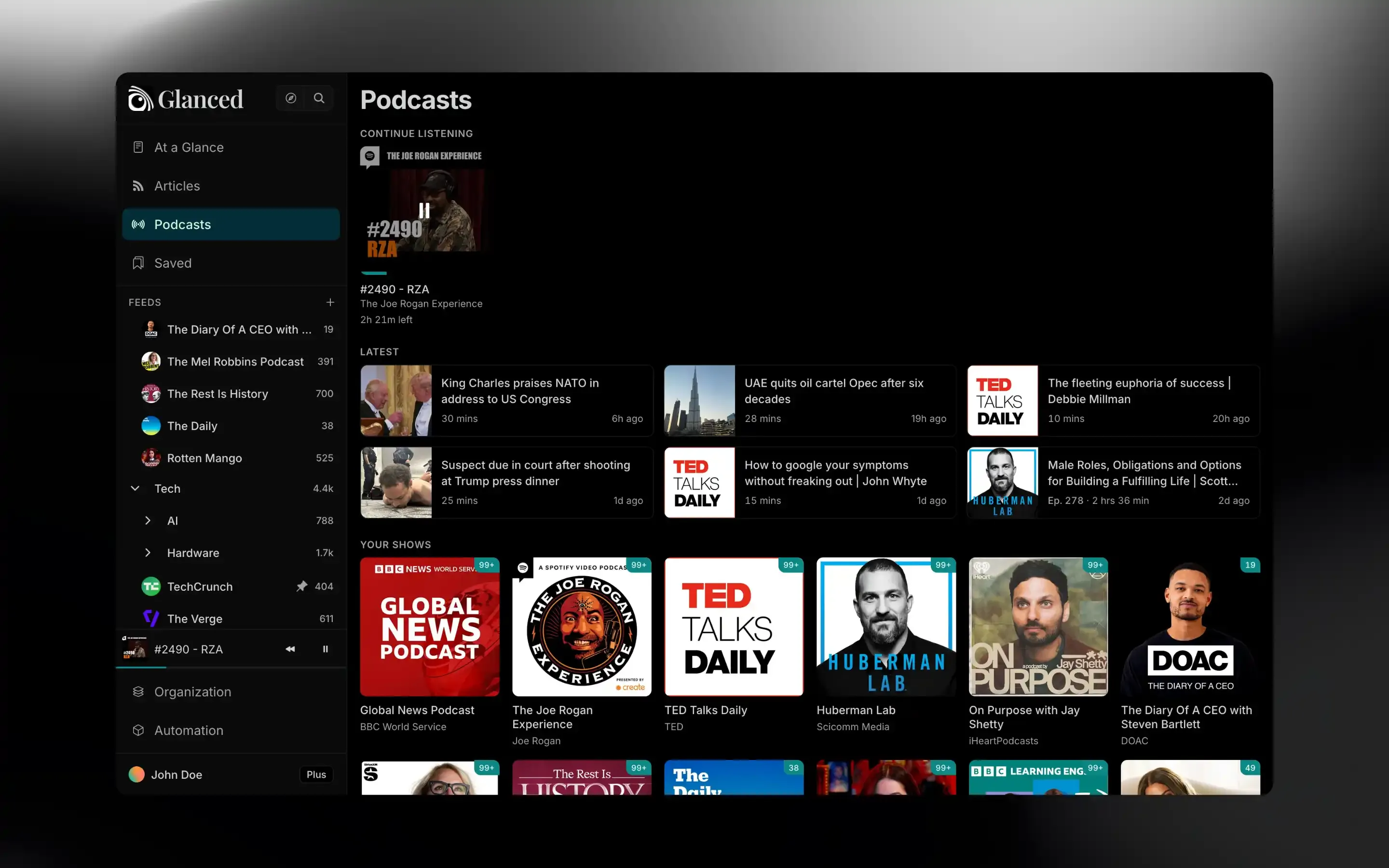Click the Glanced logo
Viewport: 1389px width, 868px height.
[185, 99]
